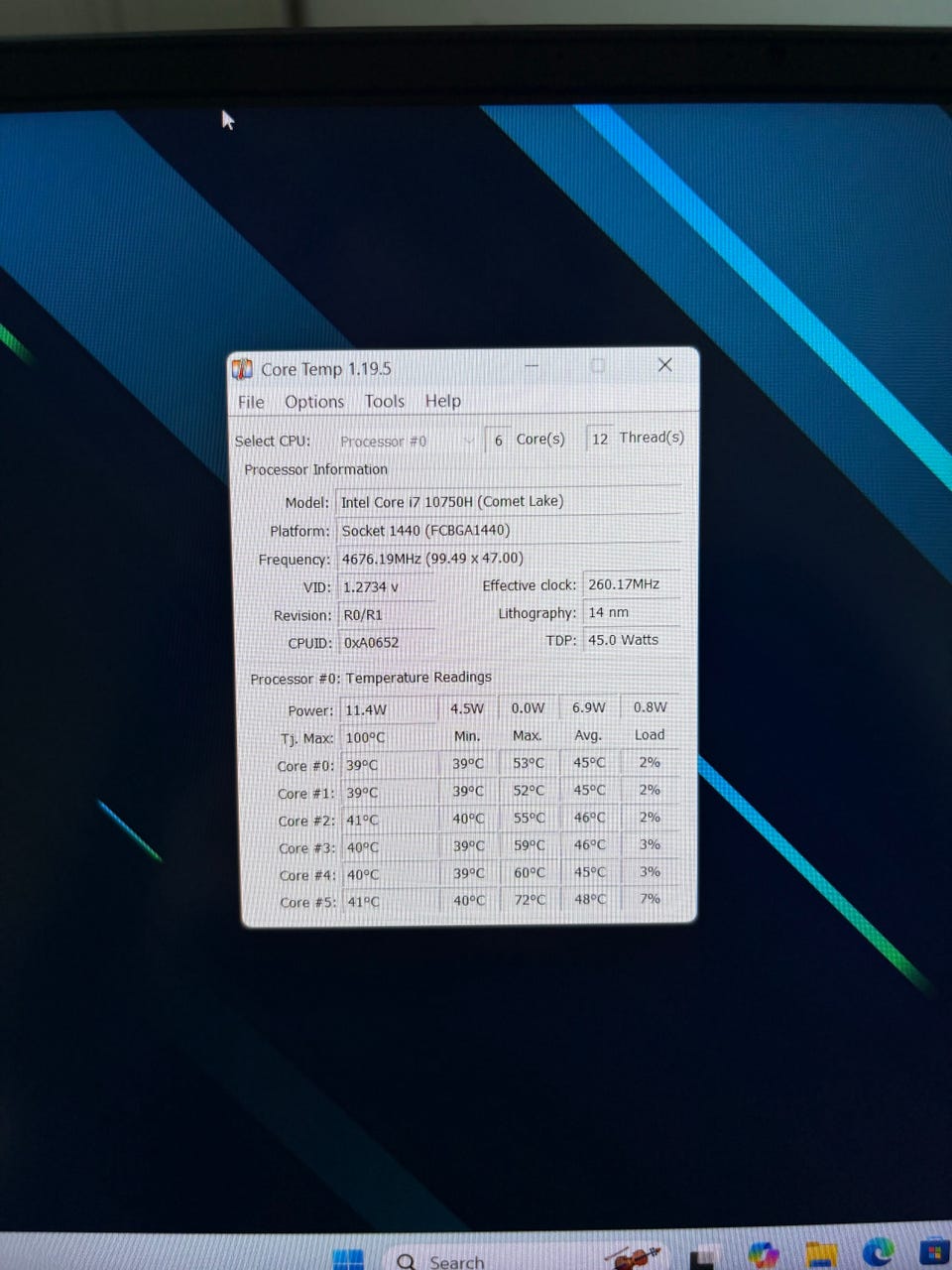
Task: Click the Model field "Intel Core i7 10750H"
Action: (509, 501)
